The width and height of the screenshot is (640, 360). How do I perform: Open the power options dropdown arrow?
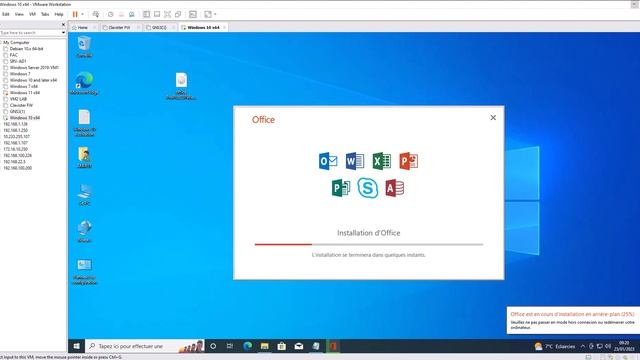point(82,14)
